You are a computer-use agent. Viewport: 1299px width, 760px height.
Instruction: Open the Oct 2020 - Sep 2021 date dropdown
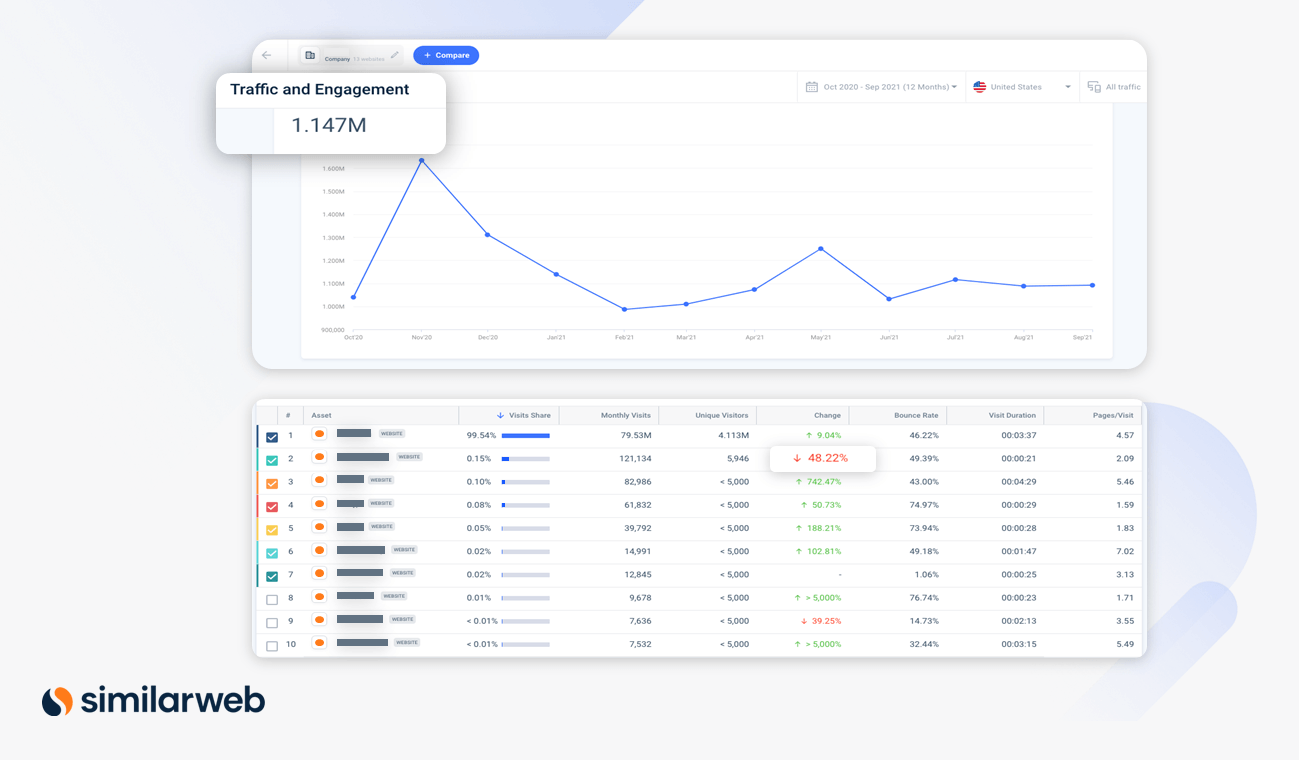pos(881,87)
